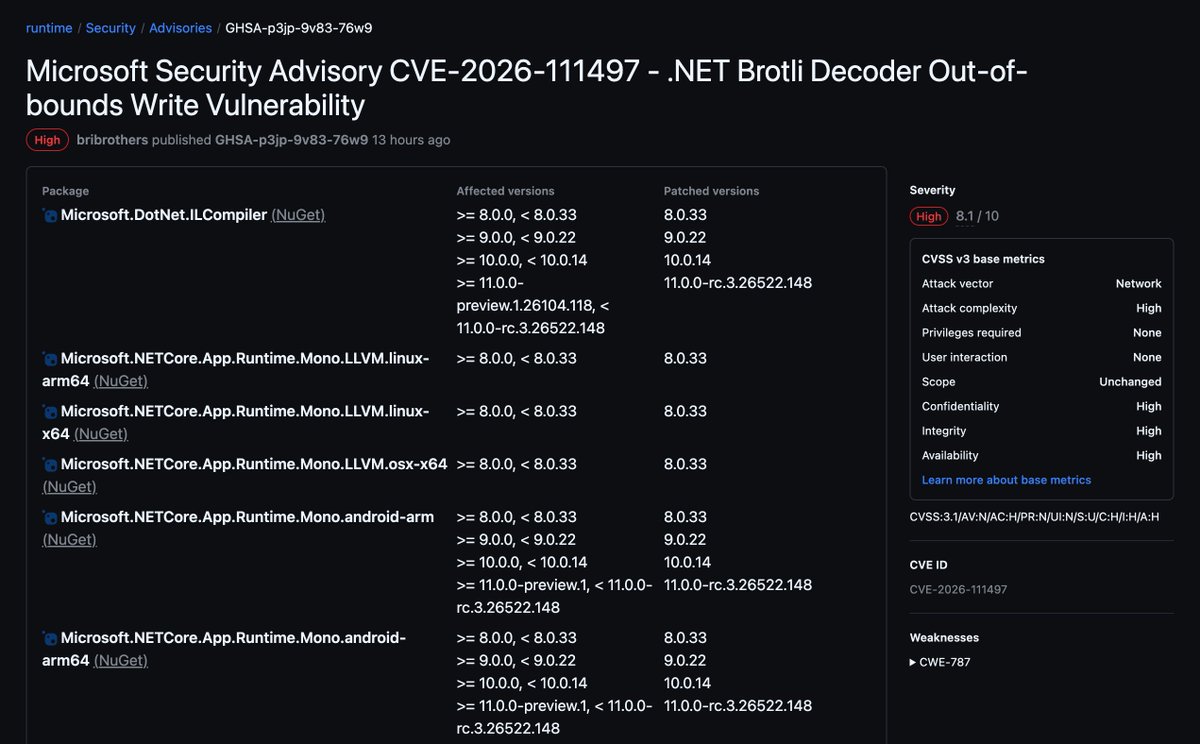Click the Confidentiality High row
The image size is (1200, 744).
pos(1041,406)
